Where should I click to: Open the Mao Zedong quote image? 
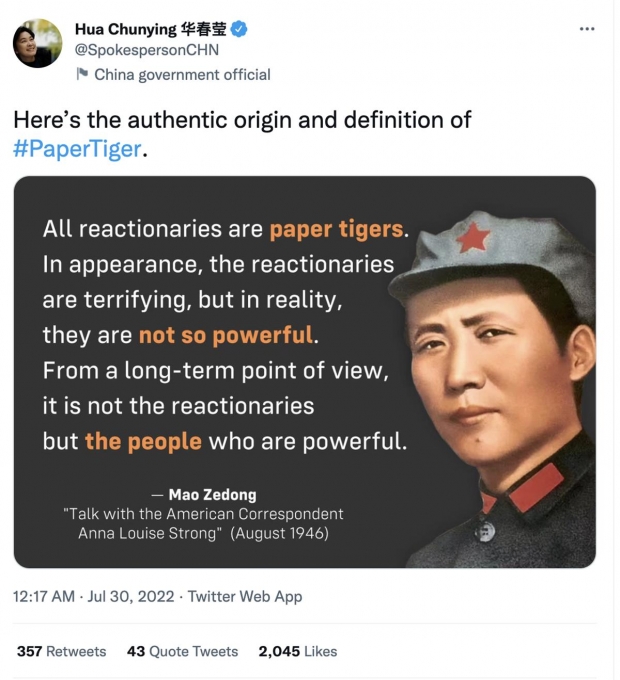304,372
